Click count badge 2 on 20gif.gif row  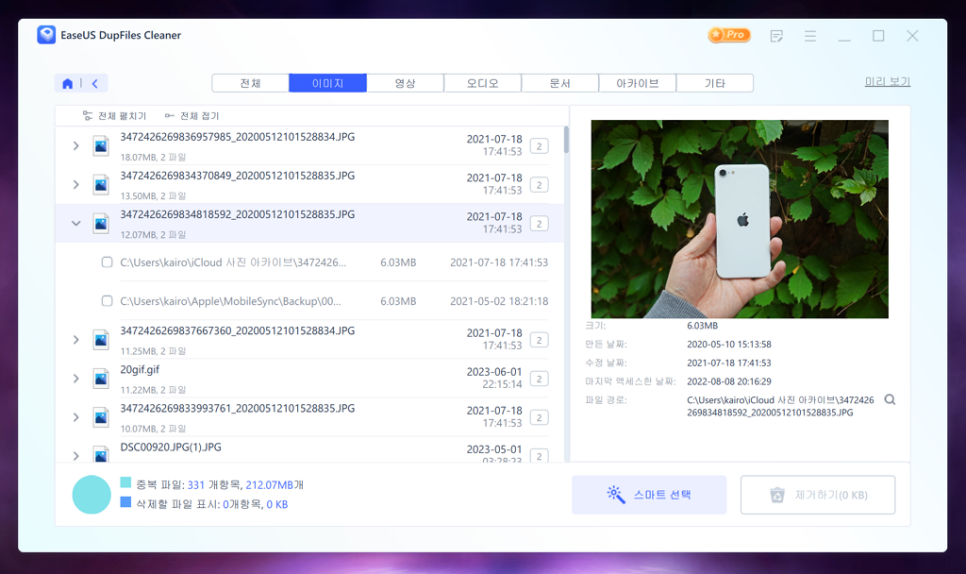pyautogui.click(x=539, y=379)
